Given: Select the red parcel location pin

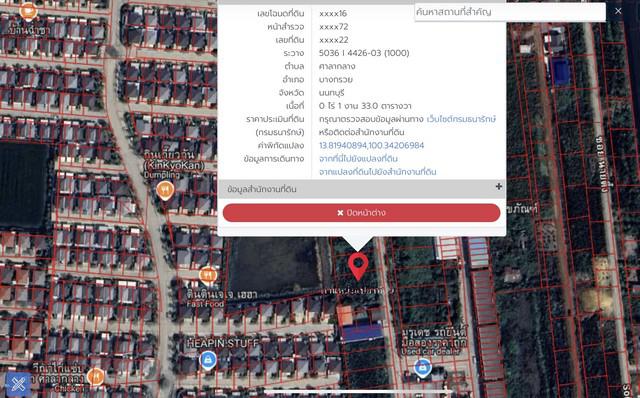Looking at the screenshot, I should click(x=358, y=266).
